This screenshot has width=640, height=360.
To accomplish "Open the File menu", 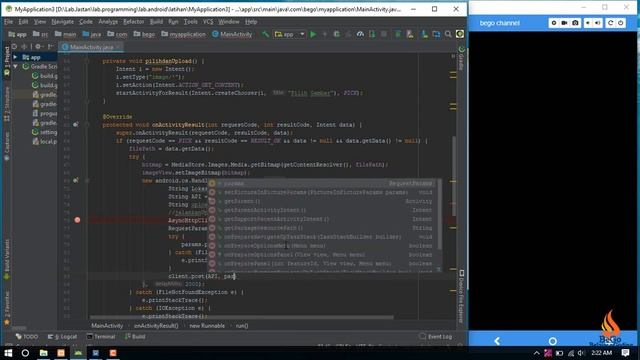I will tap(9, 22).
